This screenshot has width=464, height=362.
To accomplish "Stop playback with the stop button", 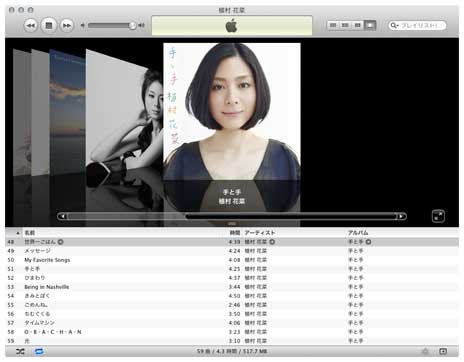I will 49,25.
